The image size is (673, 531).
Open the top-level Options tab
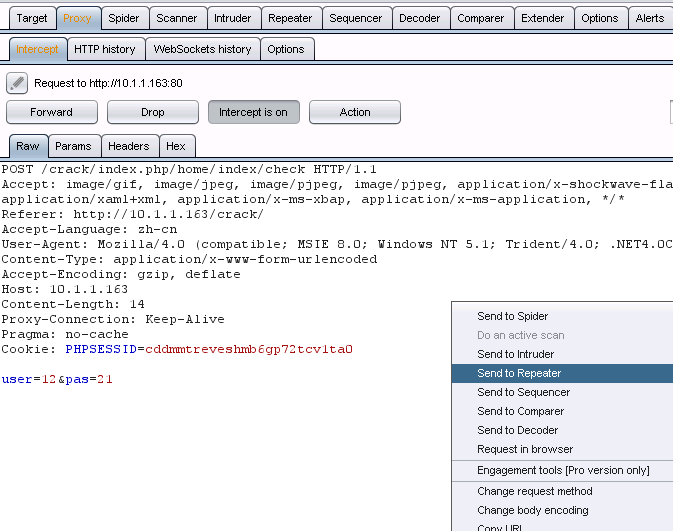pyautogui.click(x=600, y=18)
